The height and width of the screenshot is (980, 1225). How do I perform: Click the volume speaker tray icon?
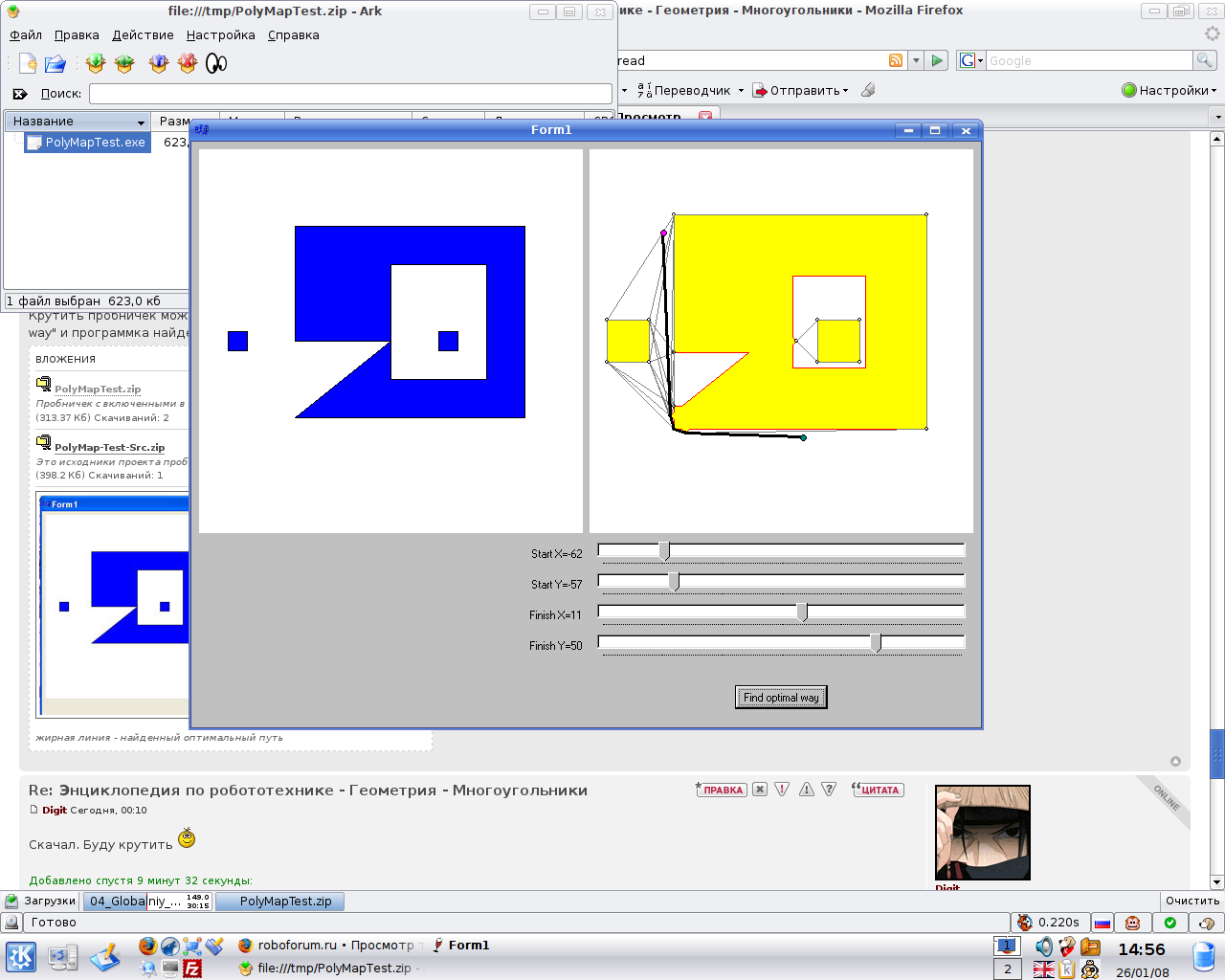coord(1043,947)
